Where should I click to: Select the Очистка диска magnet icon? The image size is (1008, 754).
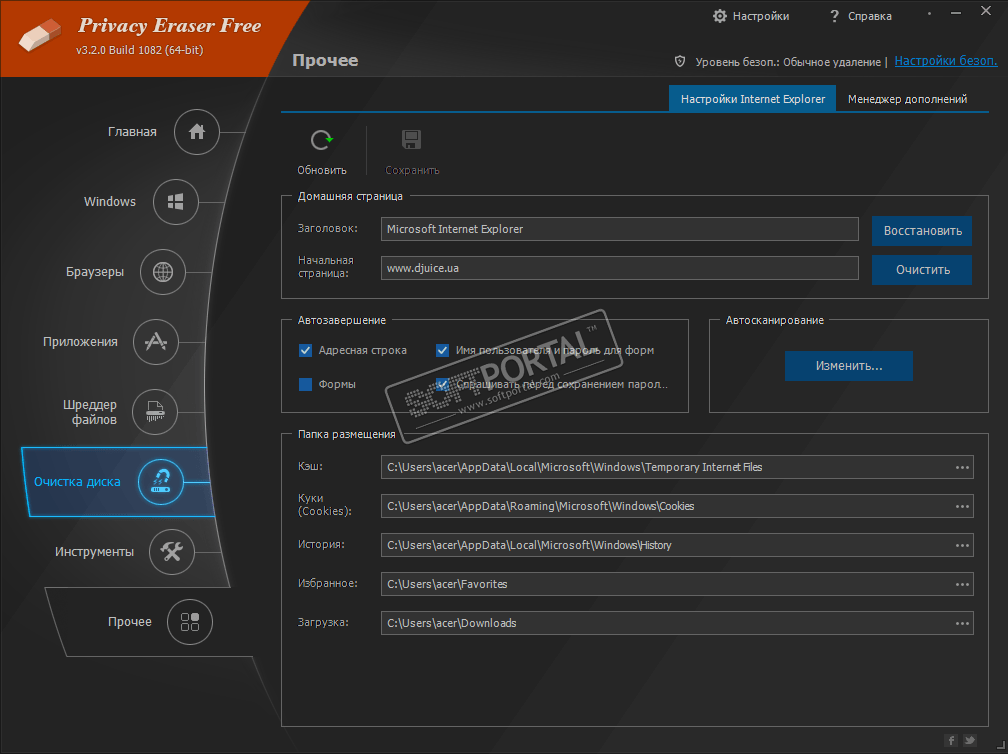coord(161,482)
